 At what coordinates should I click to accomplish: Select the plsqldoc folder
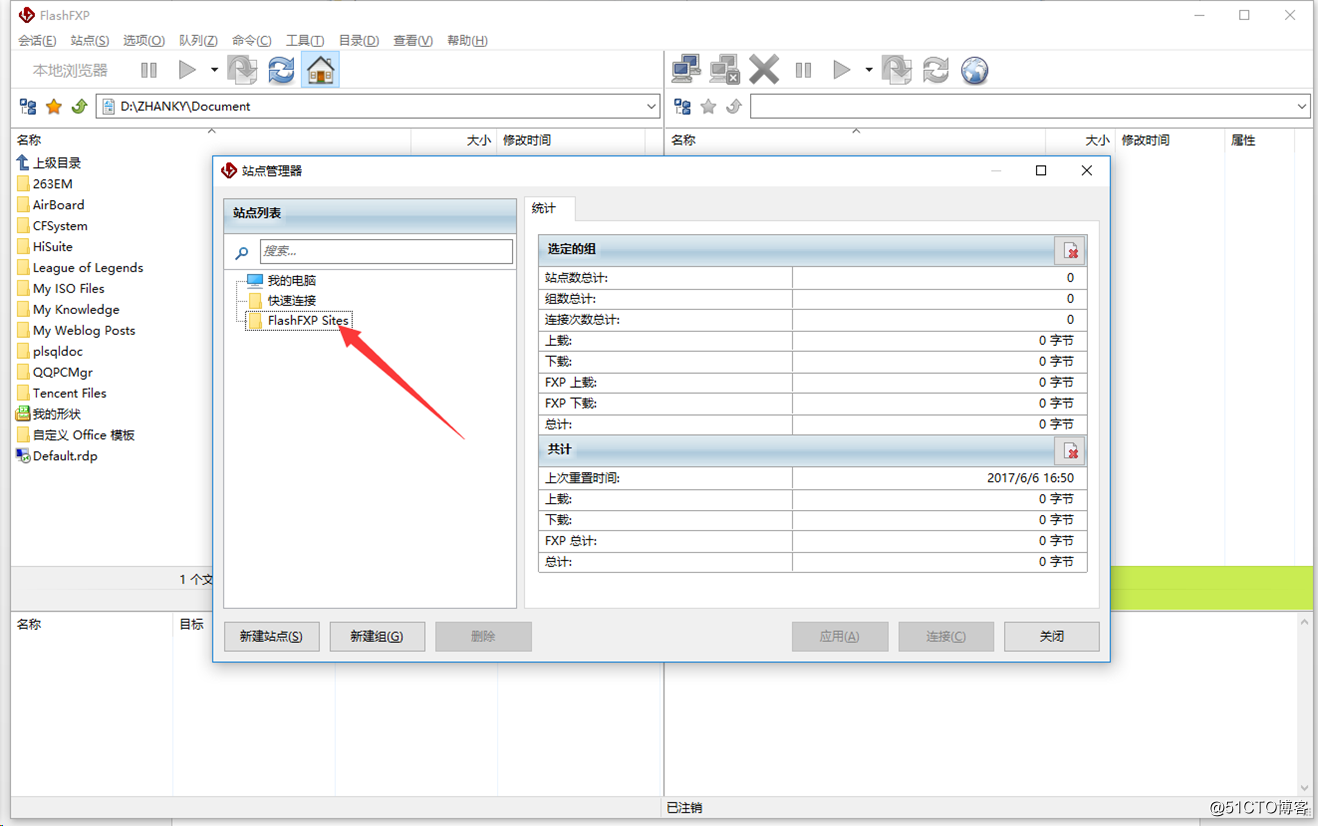pos(50,352)
